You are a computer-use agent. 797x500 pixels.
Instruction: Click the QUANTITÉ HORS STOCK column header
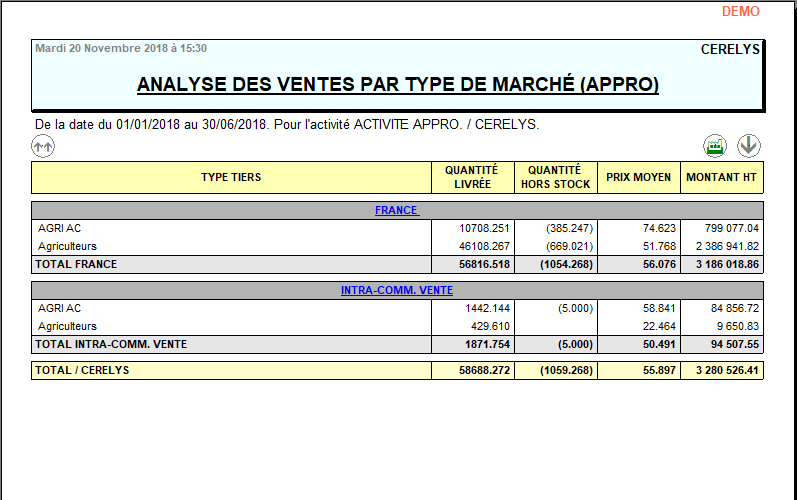click(x=556, y=177)
